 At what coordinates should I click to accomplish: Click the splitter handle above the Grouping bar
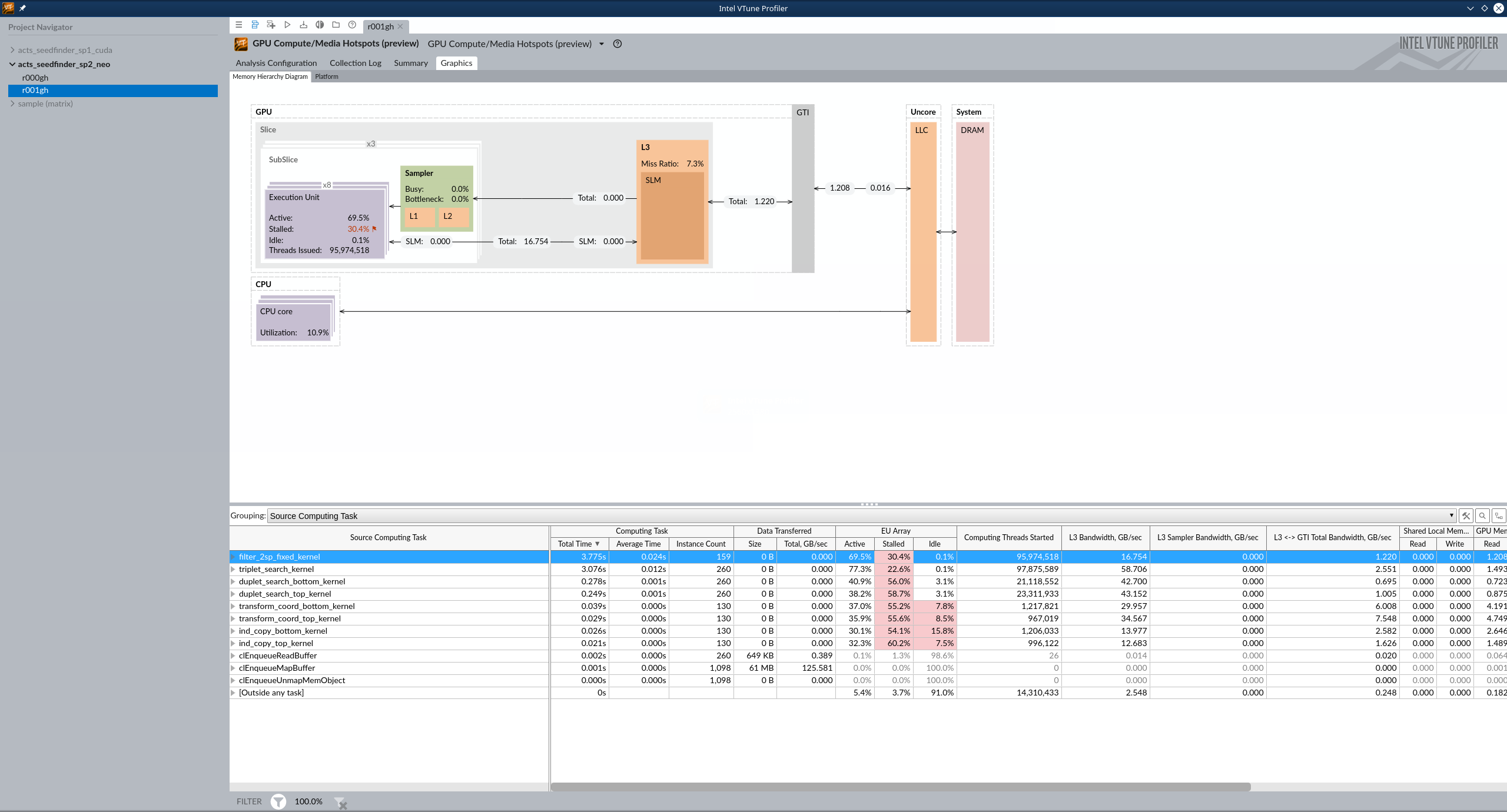click(869, 504)
